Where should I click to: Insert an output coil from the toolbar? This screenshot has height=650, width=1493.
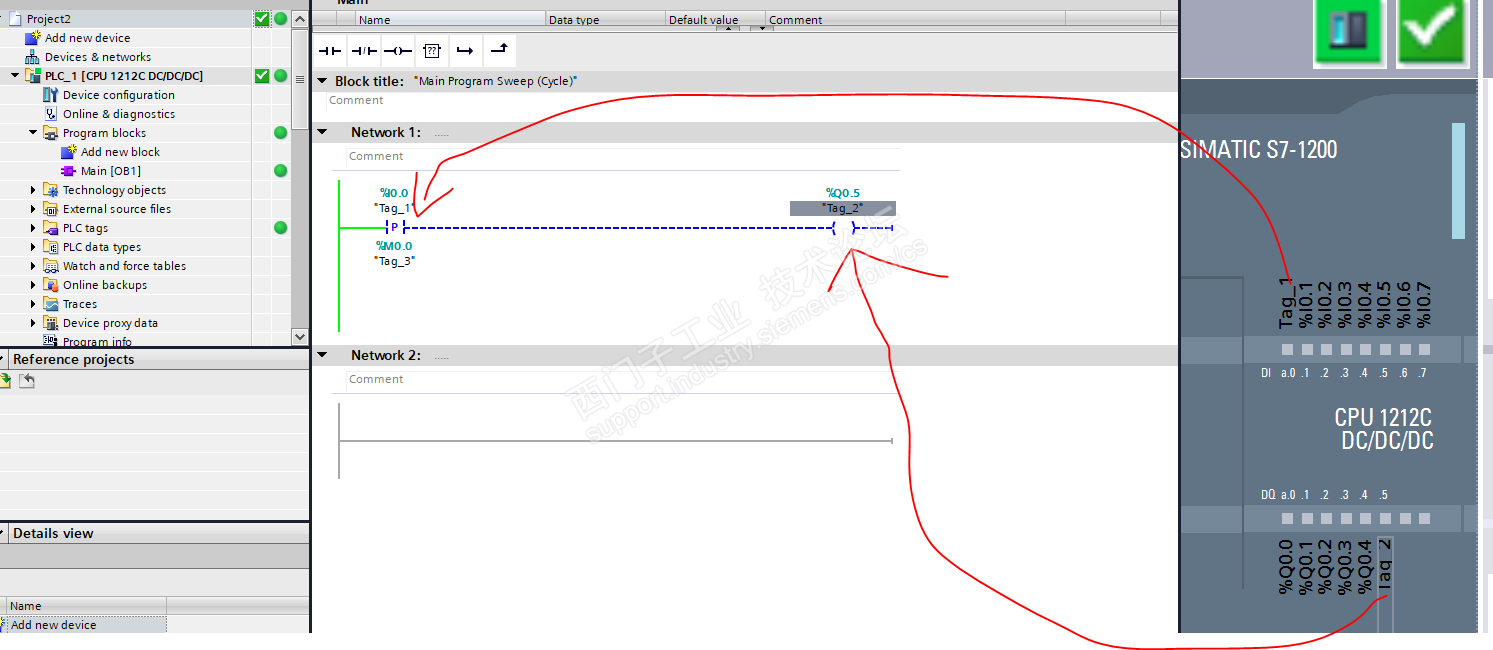(x=397, y=50)
